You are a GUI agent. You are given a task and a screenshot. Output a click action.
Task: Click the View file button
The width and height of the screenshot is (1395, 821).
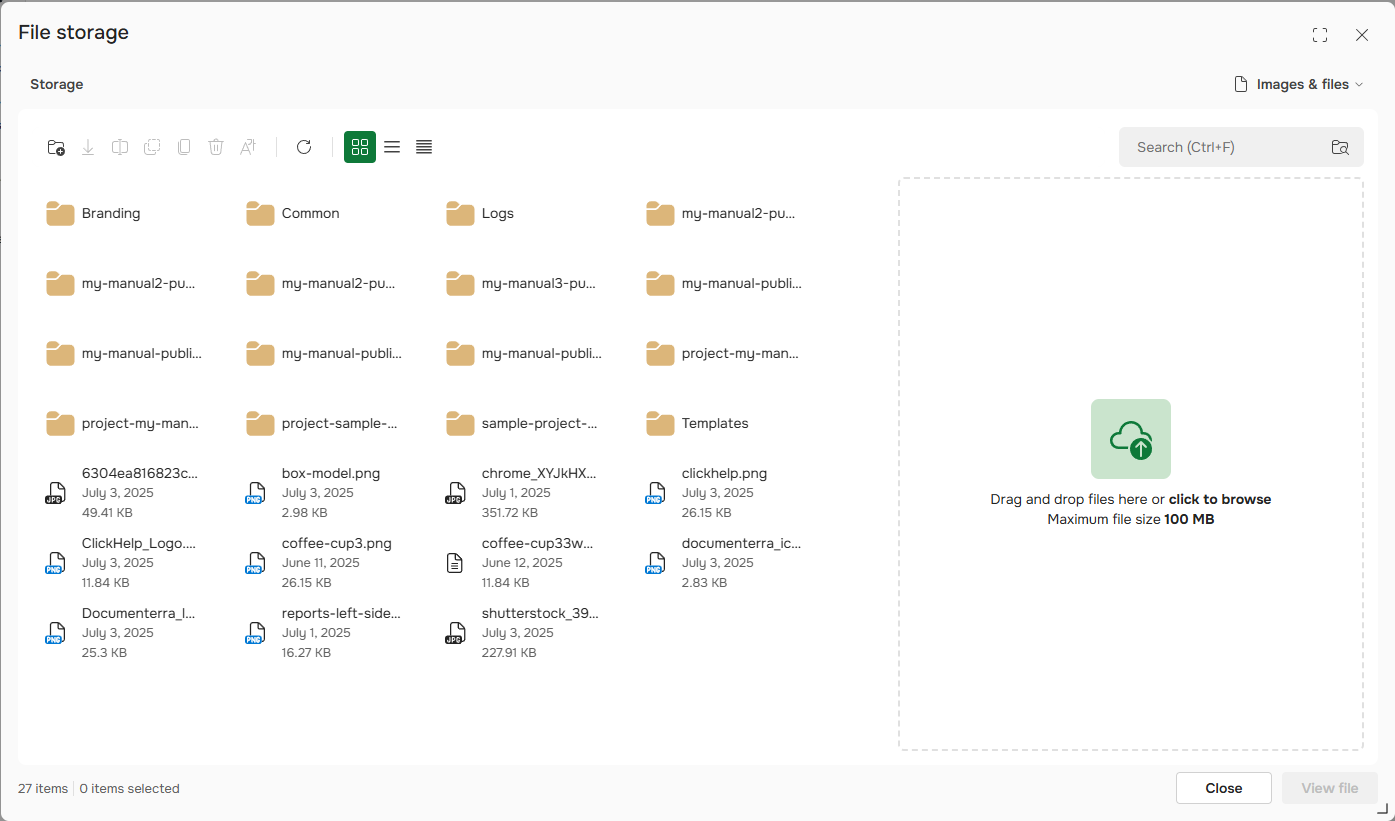click(x=1329, y=788)
